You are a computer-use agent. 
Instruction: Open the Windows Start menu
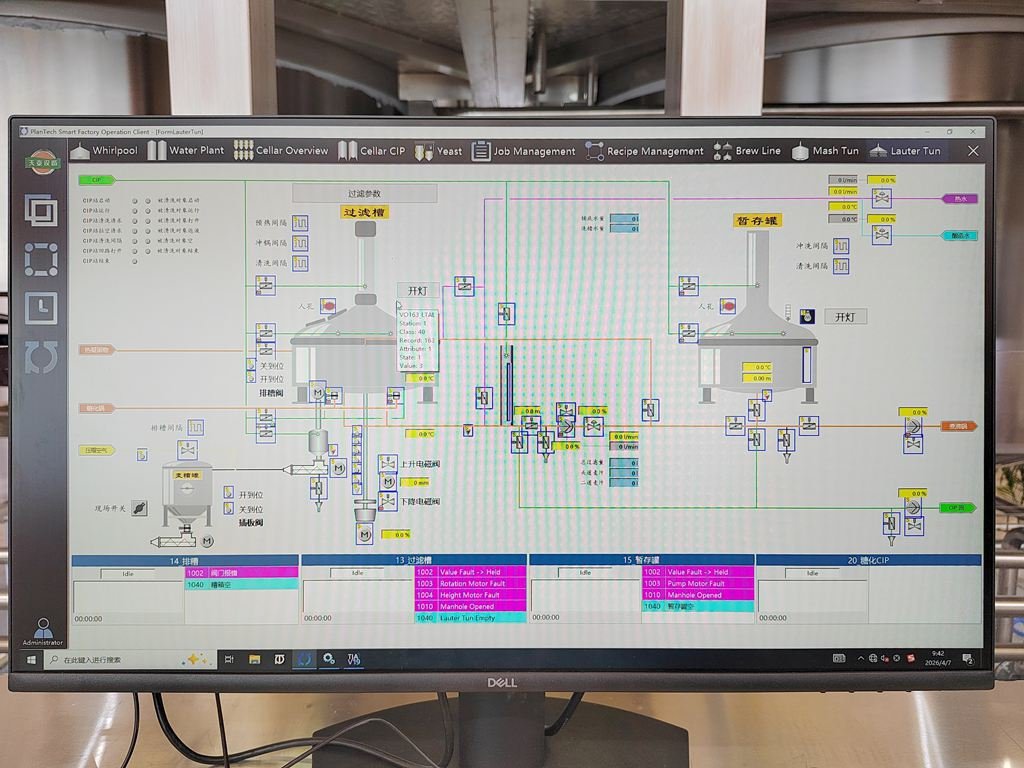coord(29,659)
